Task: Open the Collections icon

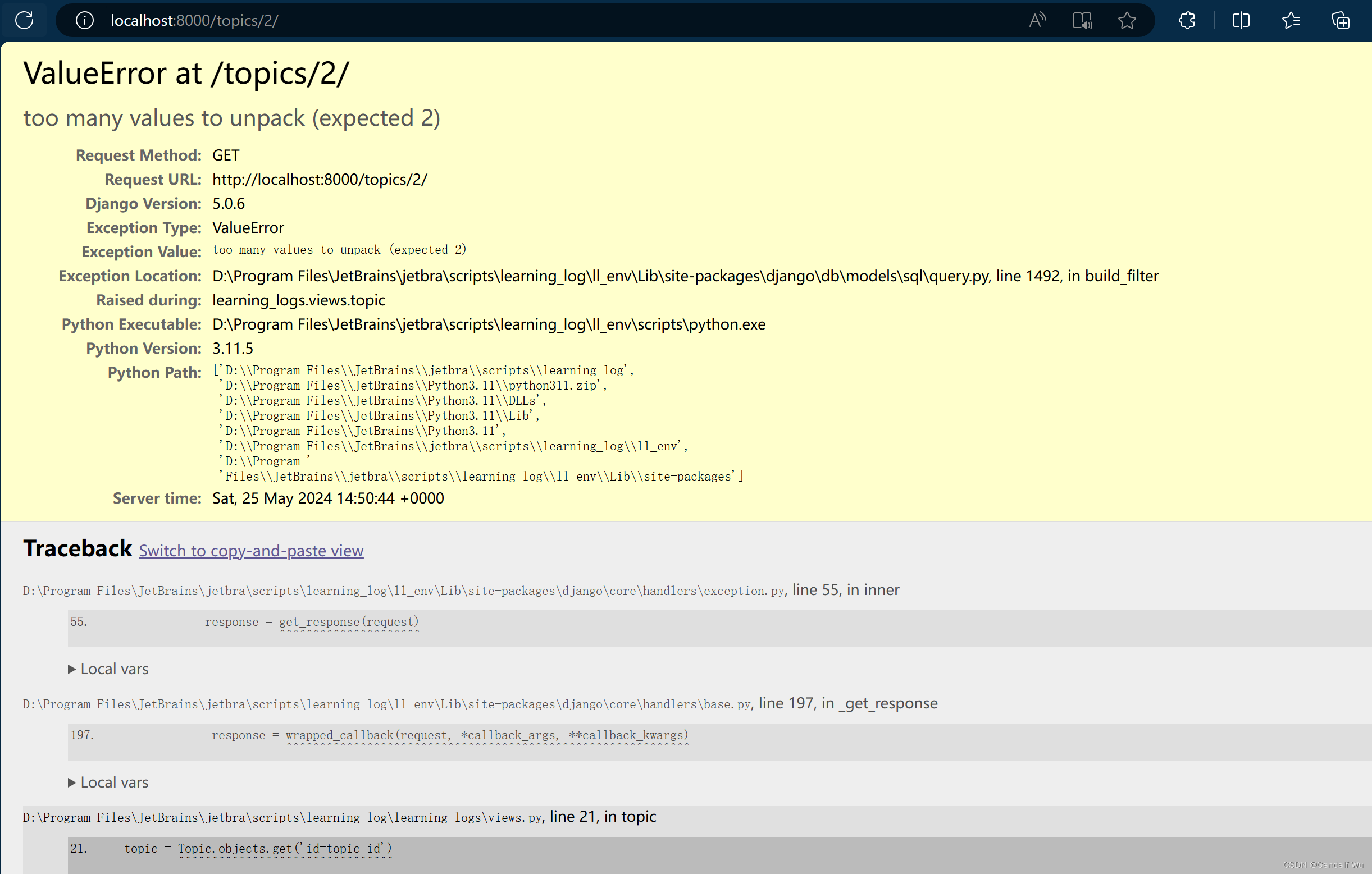Action: [1340, 21]
